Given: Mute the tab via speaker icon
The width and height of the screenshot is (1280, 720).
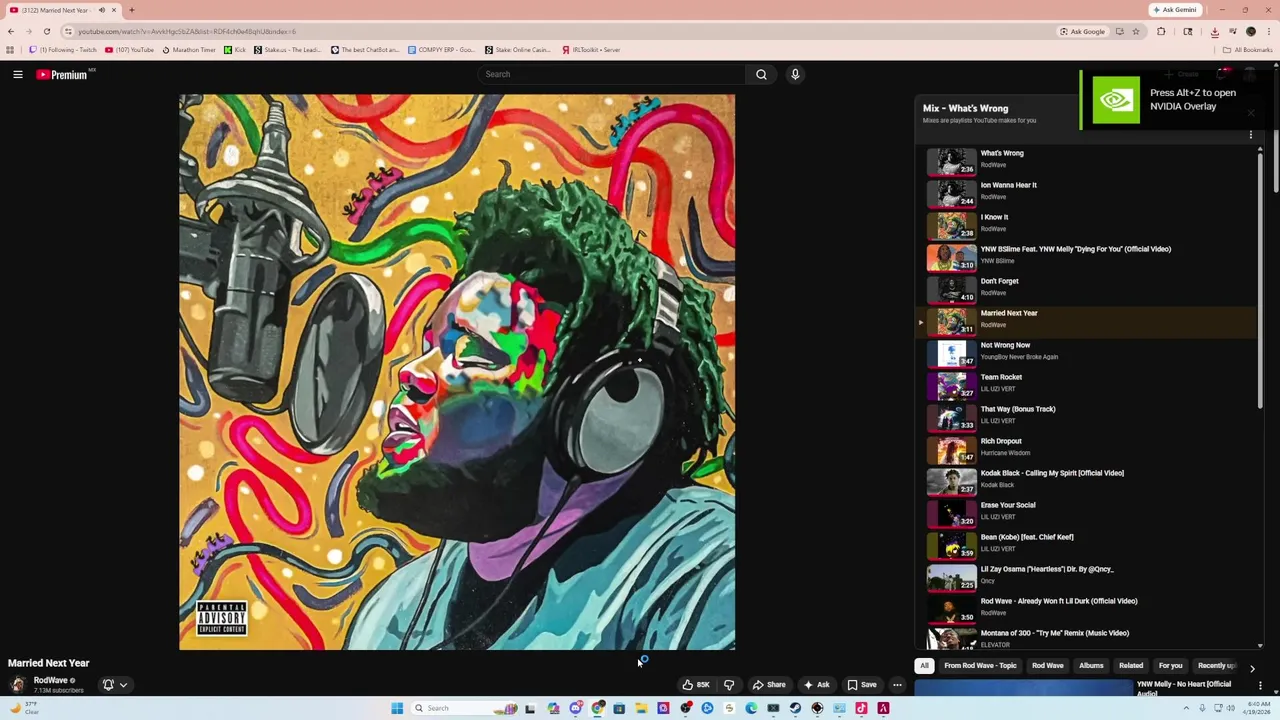Looking at the screenshot, I should pyautogui.click(x=101, y=10).
